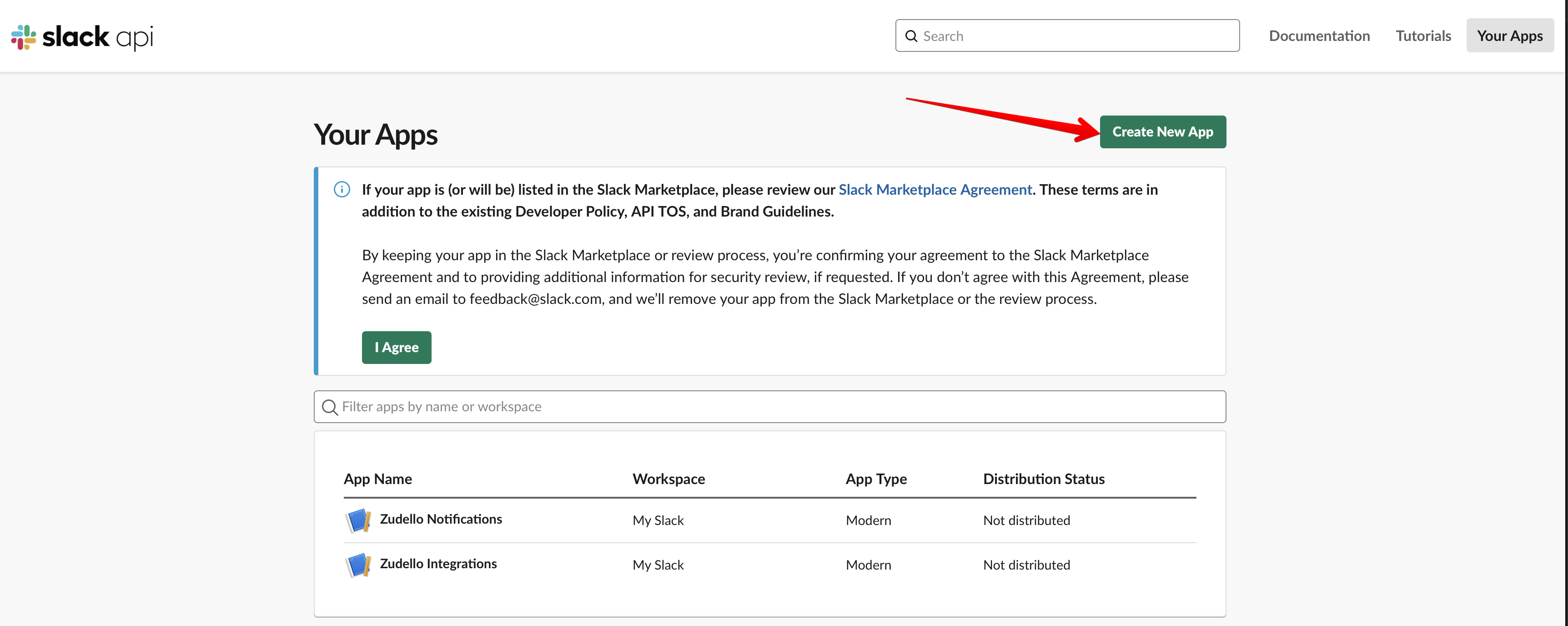
Task: Click the Distribution Status column header
Action: pyautogui.click(x=1043, y=479)
